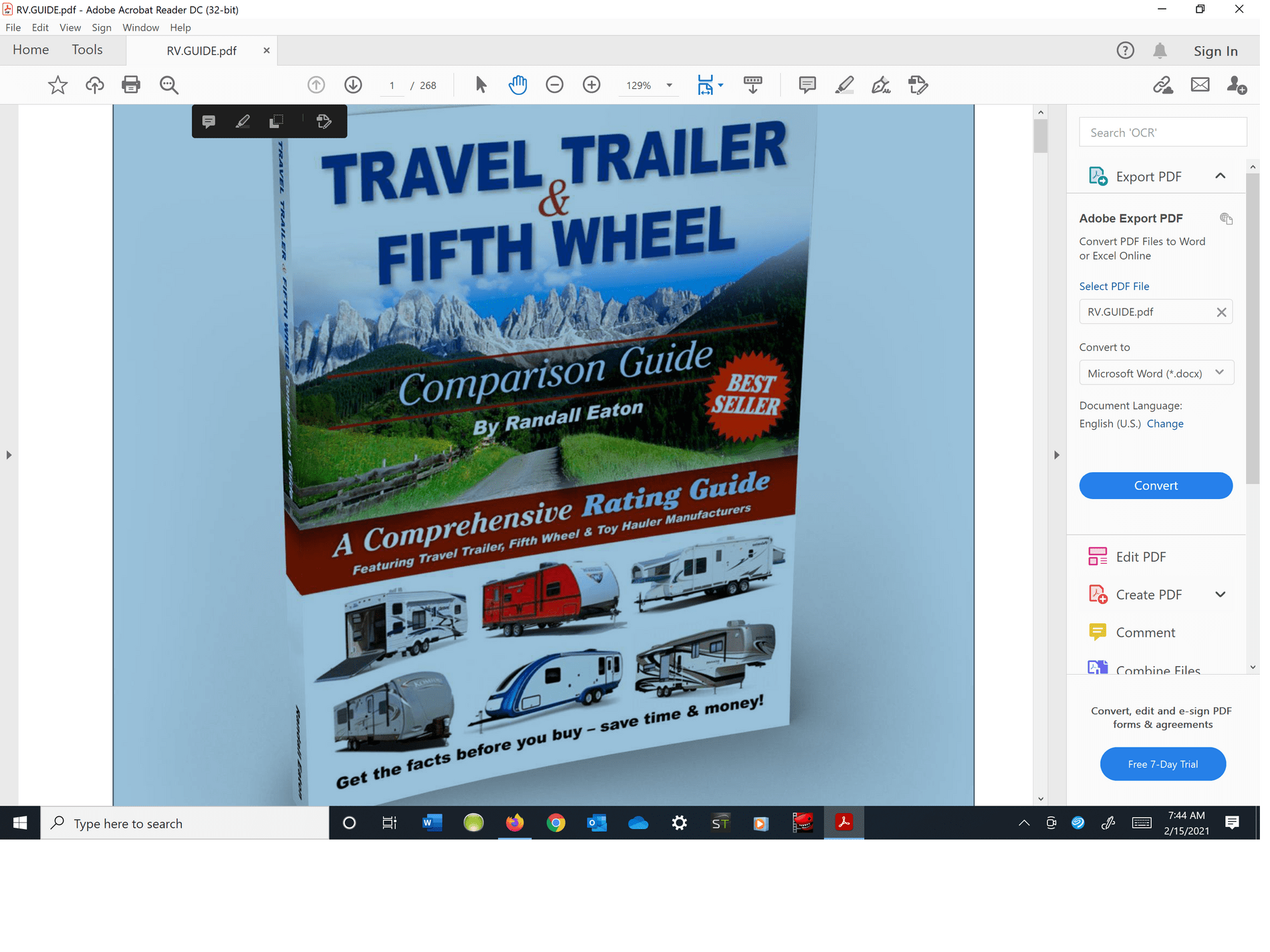The width and height of the screenshot is (1270, 952).
Task: Click the read mode keyboard icon
Action: (x=753, y=85)
